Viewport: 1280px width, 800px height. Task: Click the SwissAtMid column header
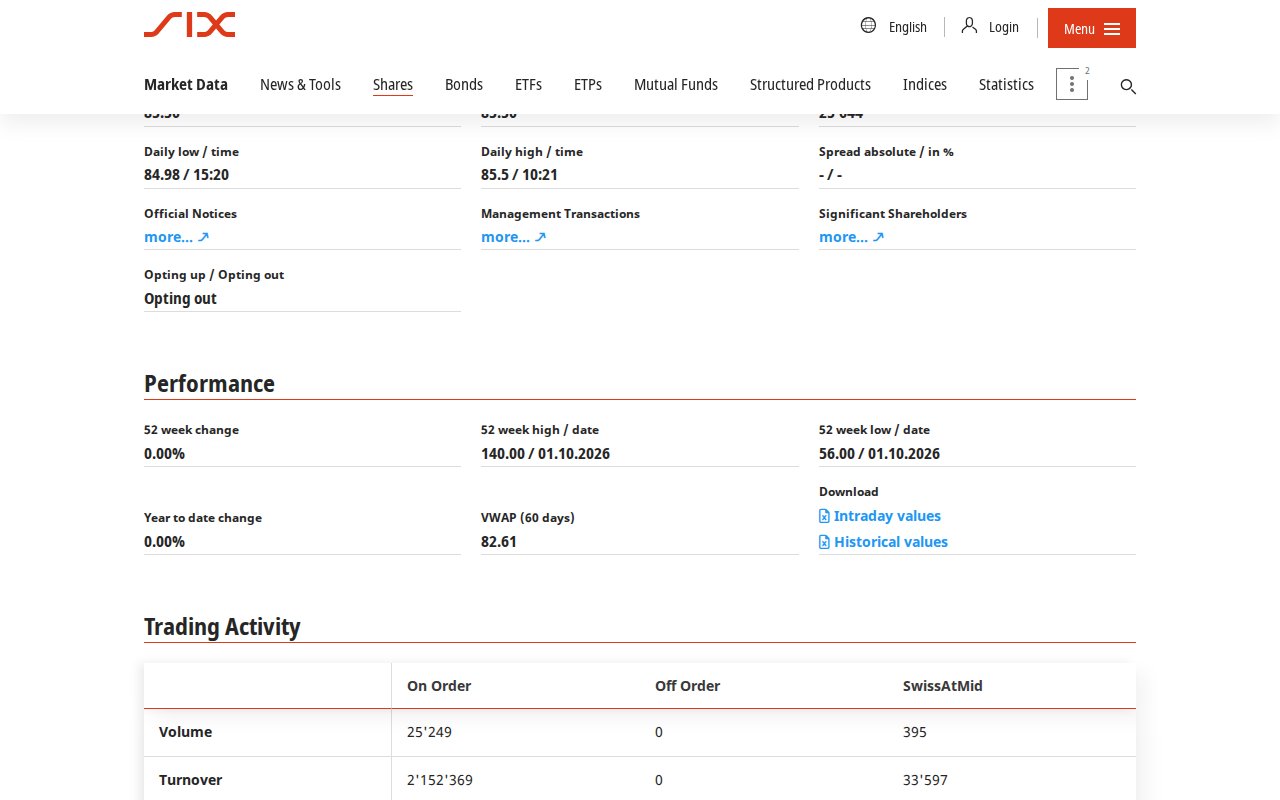943,686
